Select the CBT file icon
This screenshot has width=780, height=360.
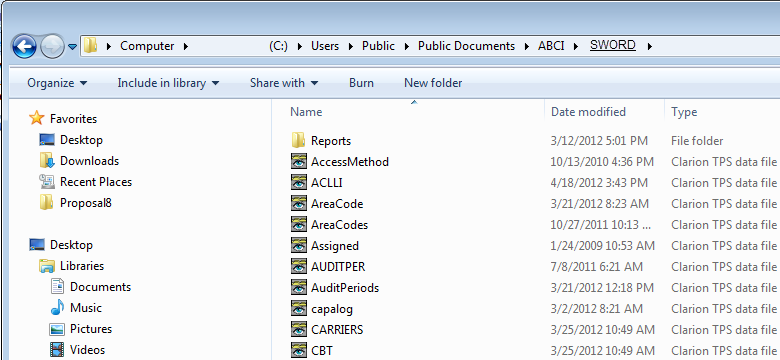pyautogui.click(x=298, y=350)
